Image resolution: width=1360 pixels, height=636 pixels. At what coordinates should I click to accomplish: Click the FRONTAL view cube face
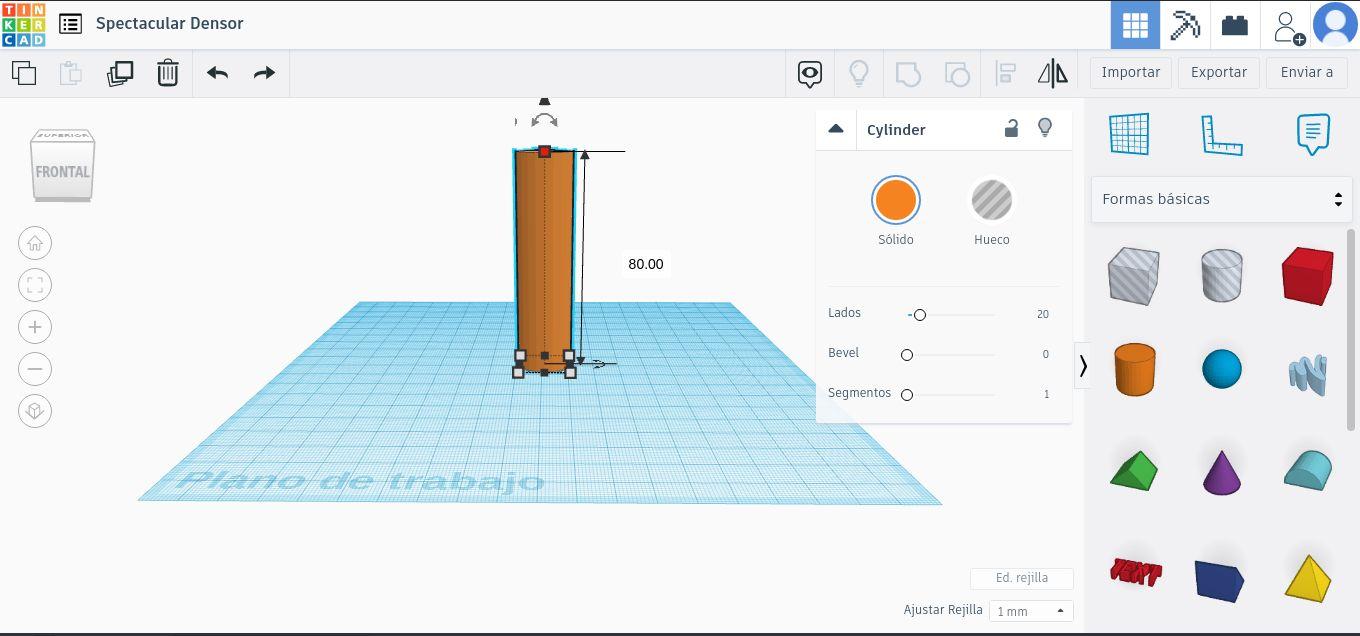pyautogui.click(x=63, y=172)
